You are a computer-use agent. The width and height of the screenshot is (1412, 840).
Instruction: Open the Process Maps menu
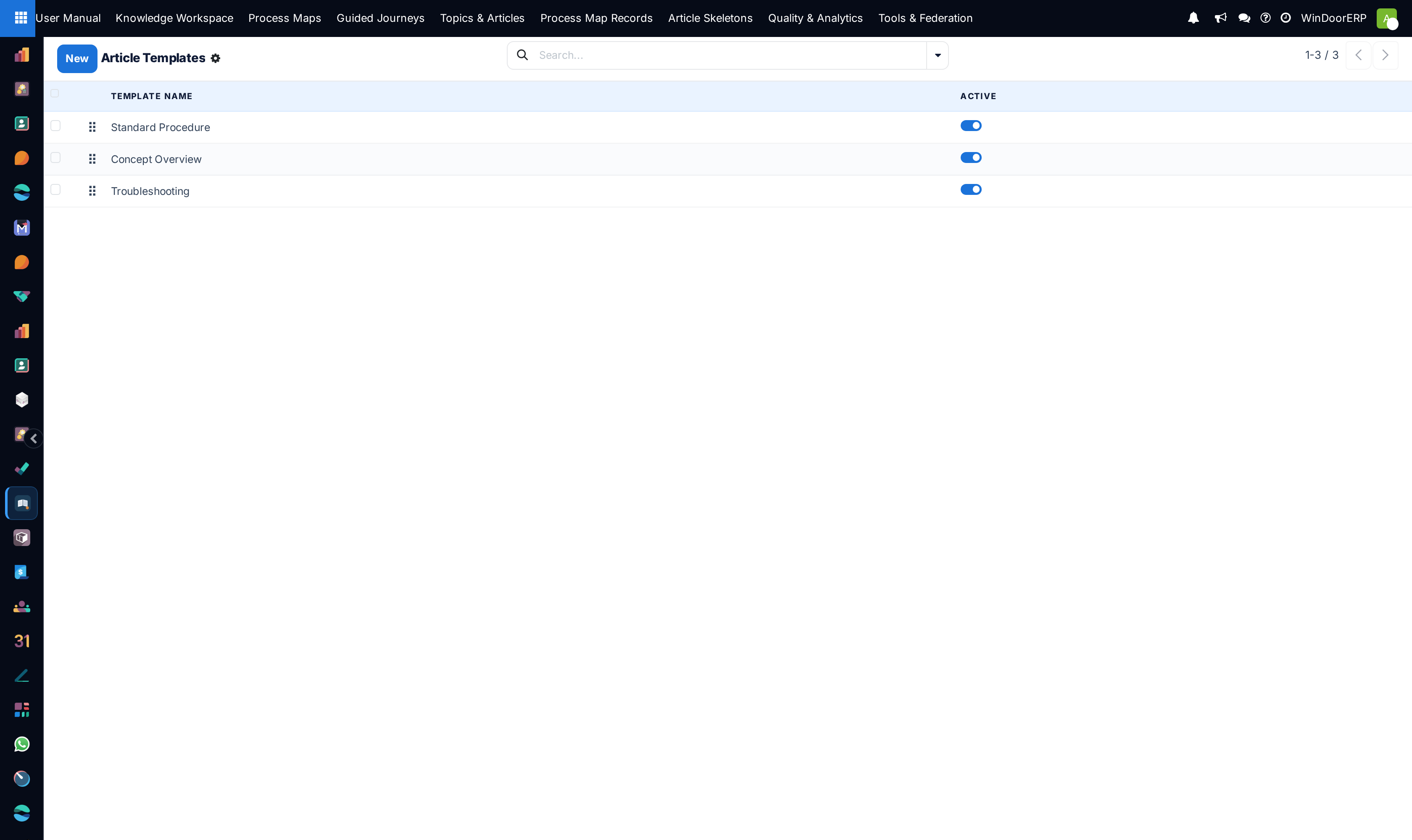pos(285,18)
